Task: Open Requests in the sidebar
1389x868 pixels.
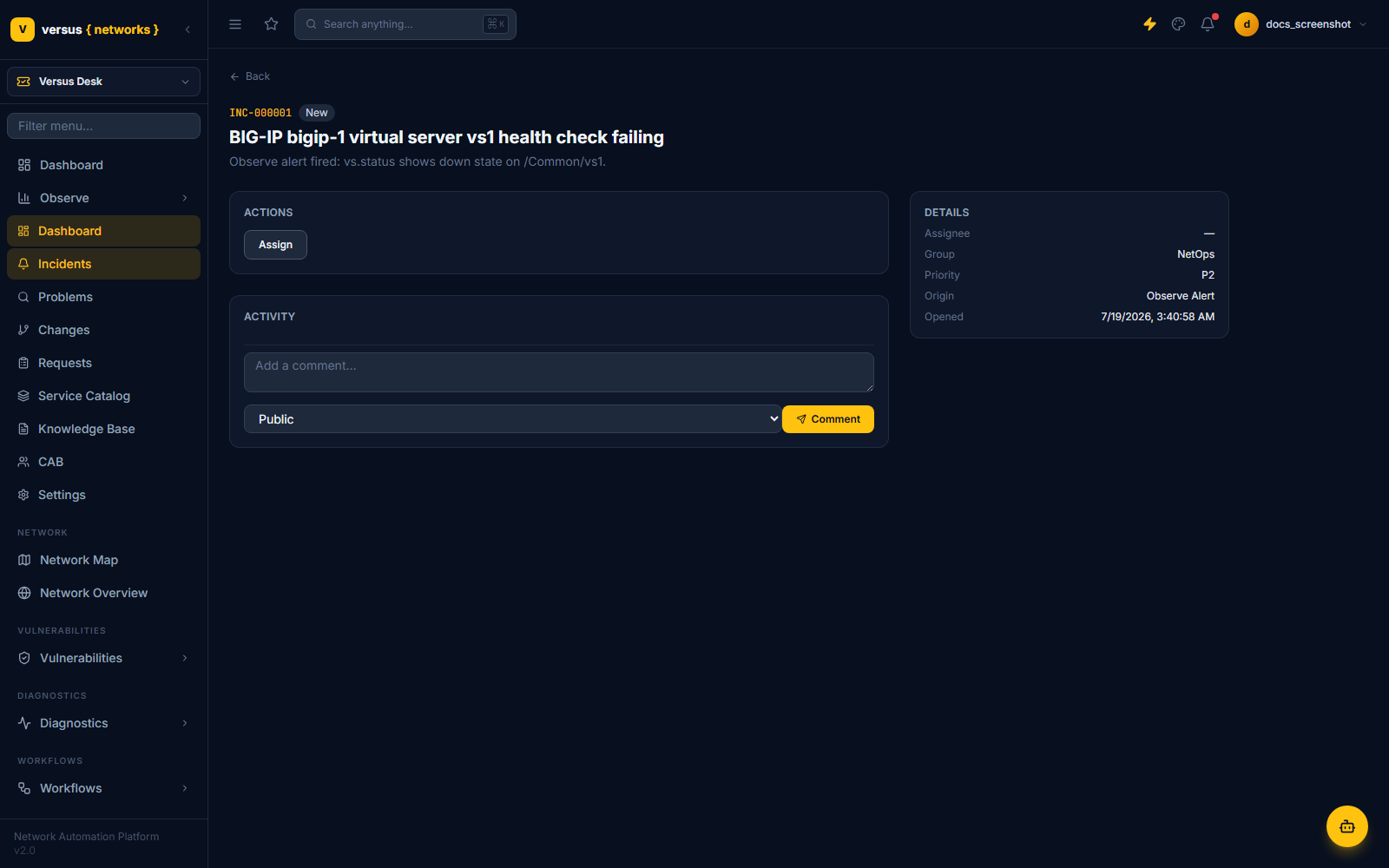Action: point(103,363)
